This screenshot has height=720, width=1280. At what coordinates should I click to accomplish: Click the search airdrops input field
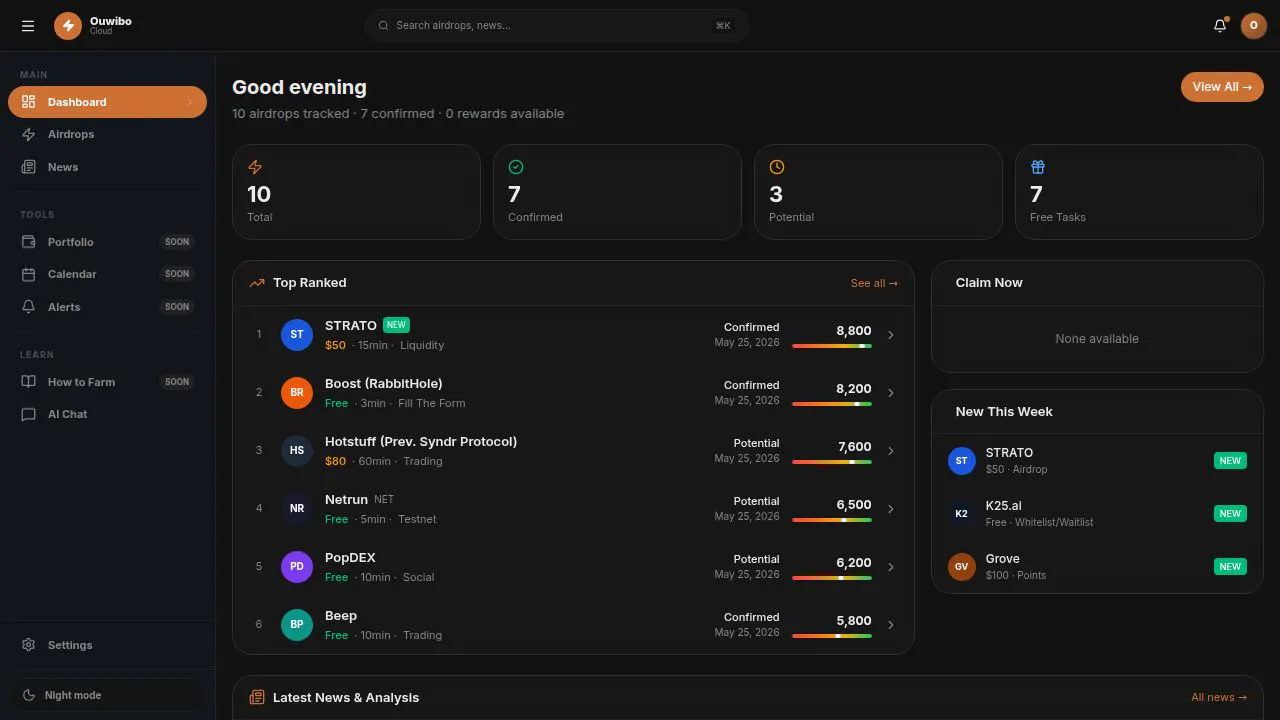click(557, 26)
